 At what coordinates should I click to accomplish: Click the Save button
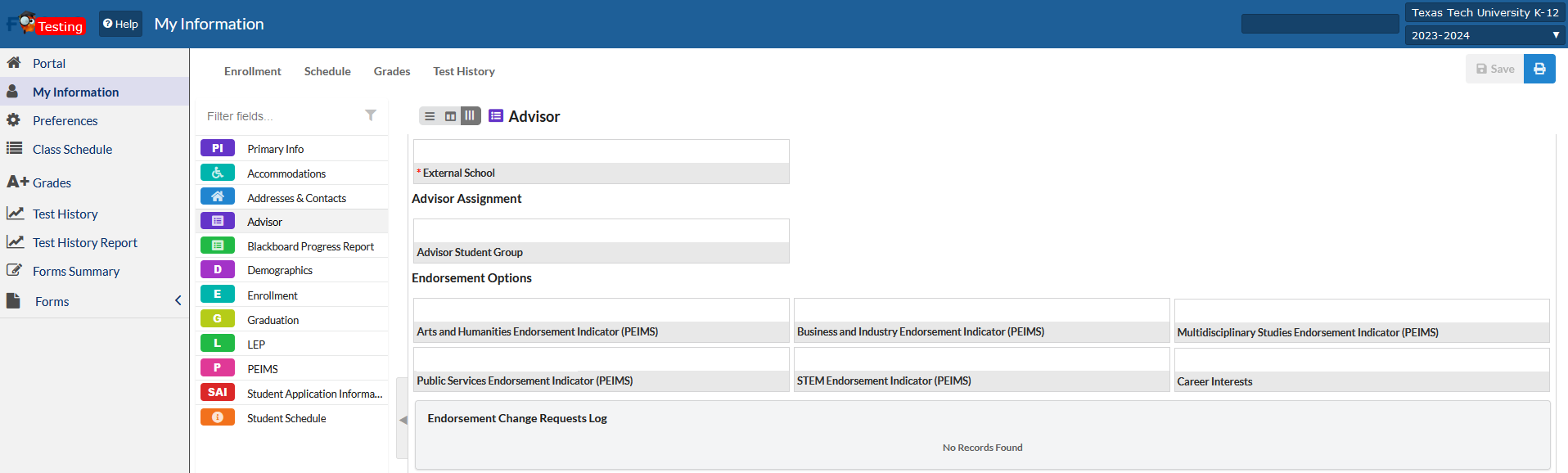1494,70
